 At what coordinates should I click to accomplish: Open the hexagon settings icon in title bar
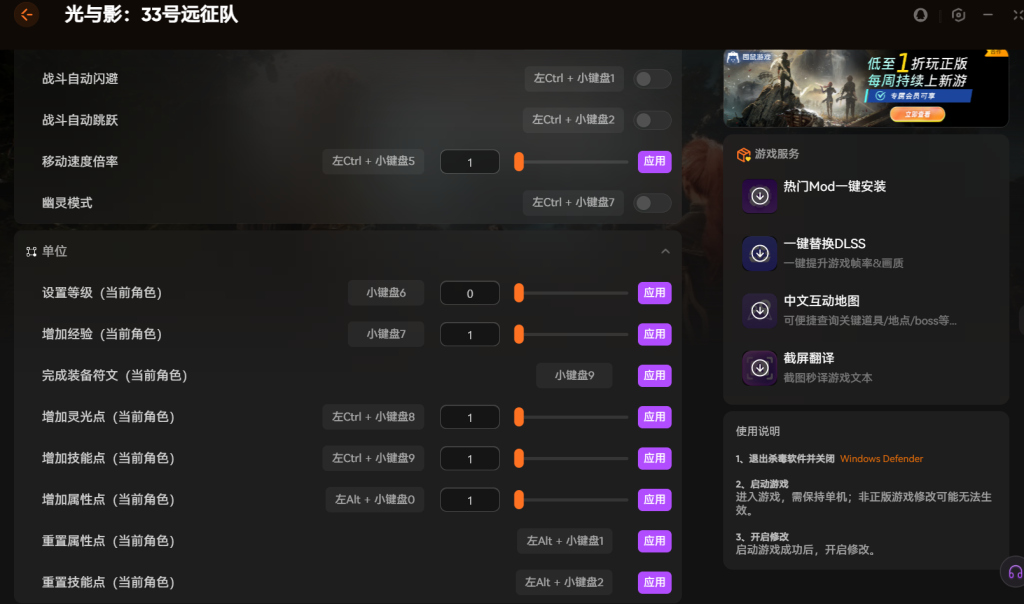pyautogui.click(x=958, y=15)
